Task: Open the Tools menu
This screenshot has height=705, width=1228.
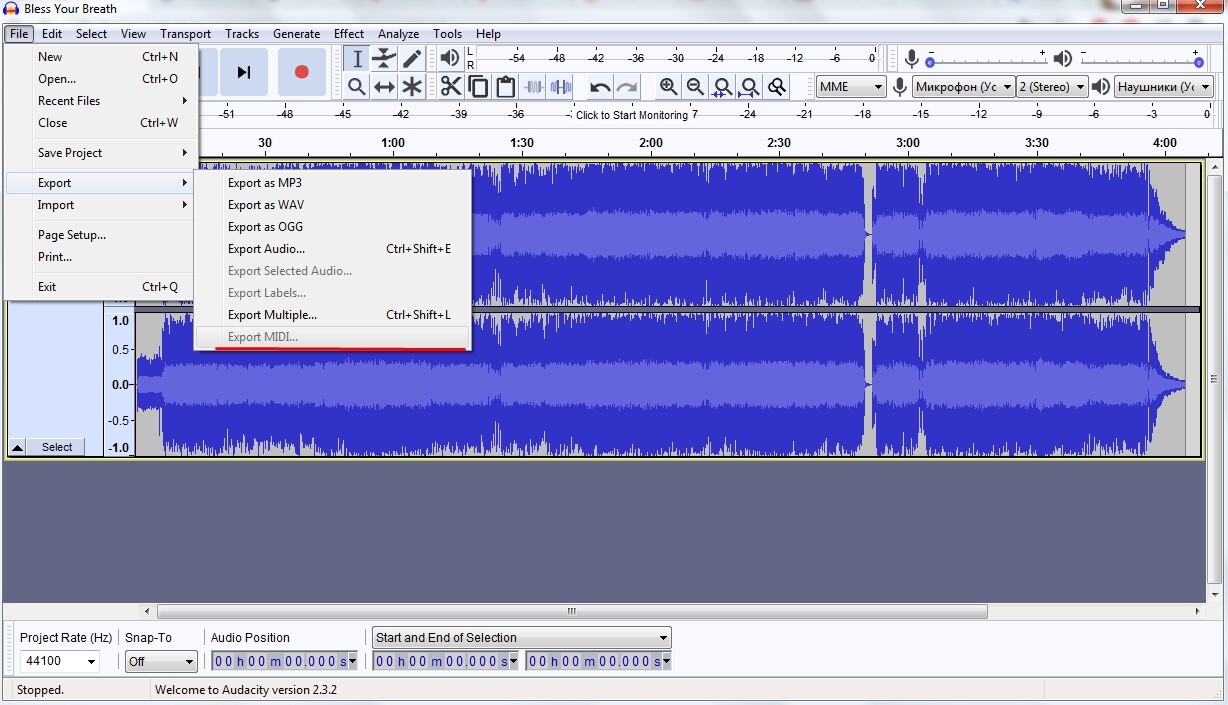Action: [x=448, y=34]
